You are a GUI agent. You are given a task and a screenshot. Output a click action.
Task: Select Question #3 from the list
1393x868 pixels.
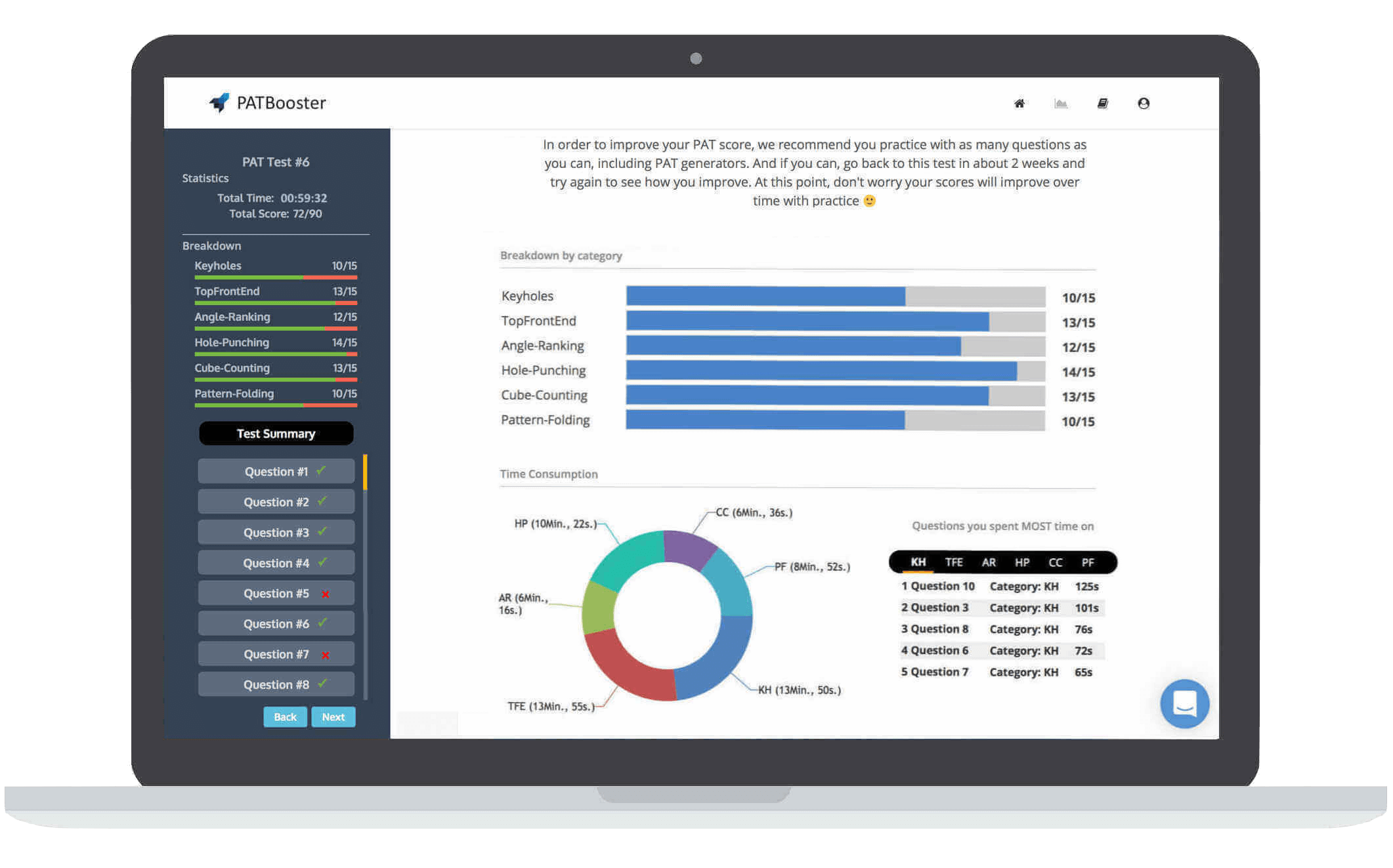pyautogui.click(x=276, y=532)
